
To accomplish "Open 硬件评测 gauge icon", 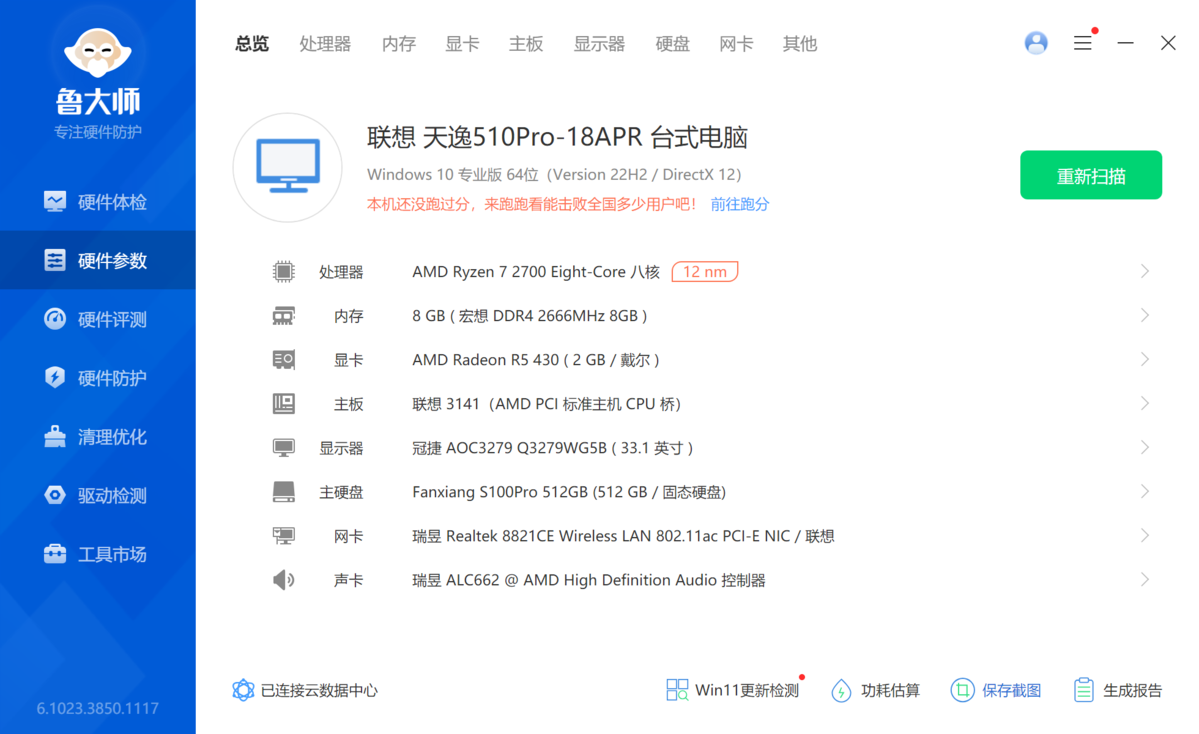I will [55, 319].
